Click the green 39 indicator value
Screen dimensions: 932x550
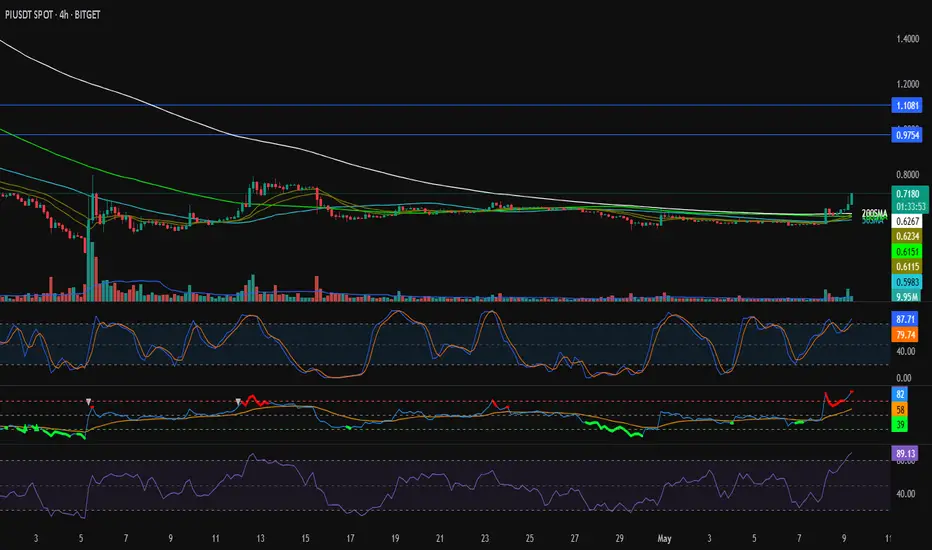pyautogui.click(x=900, y=425)
